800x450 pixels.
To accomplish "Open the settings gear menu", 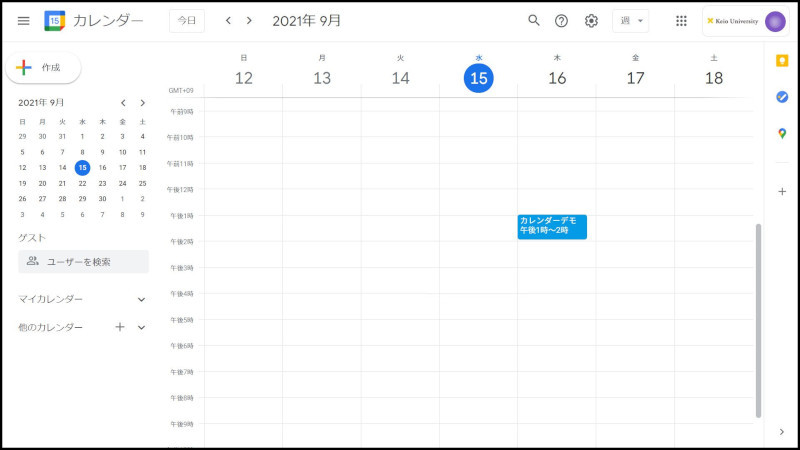I will coord(591,21).
